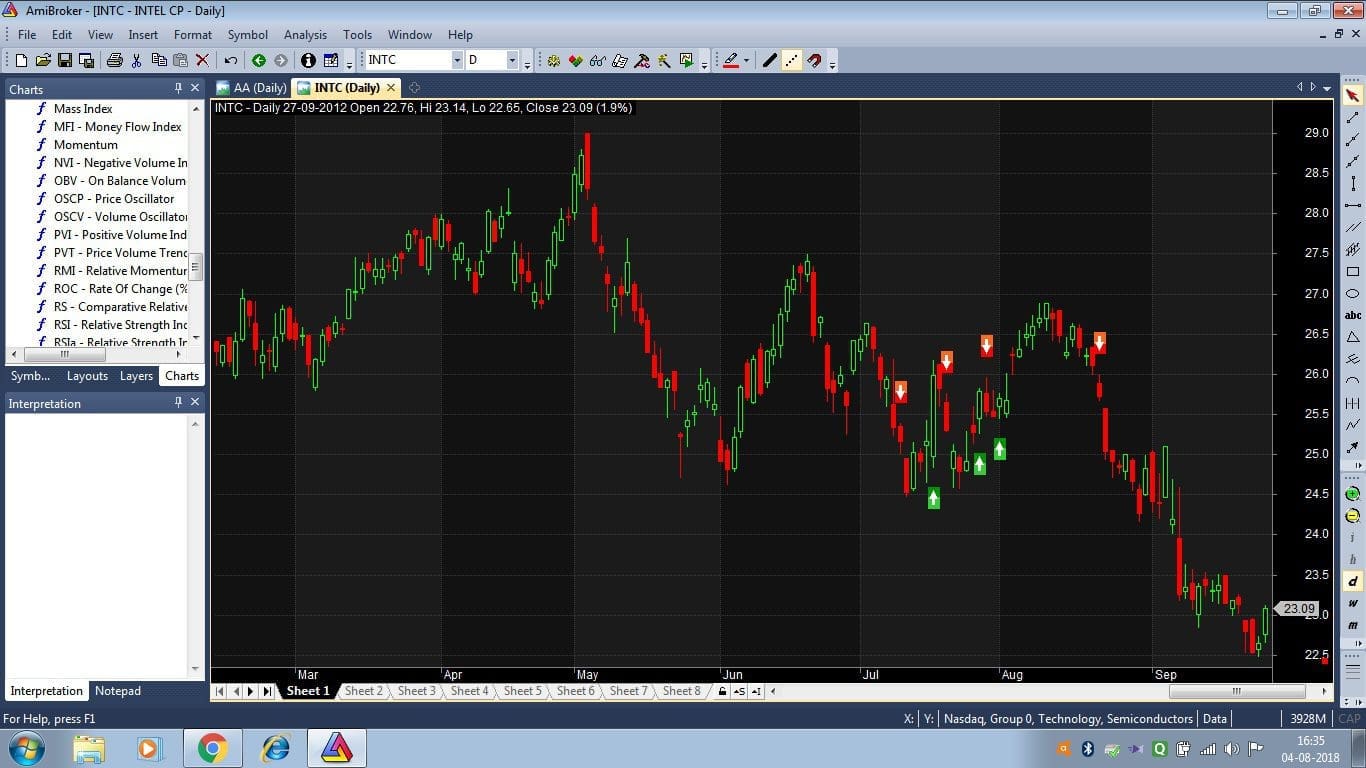Select Mass Index chart item
This screenshot has width=1366, height=768.
tap(83, 109)
